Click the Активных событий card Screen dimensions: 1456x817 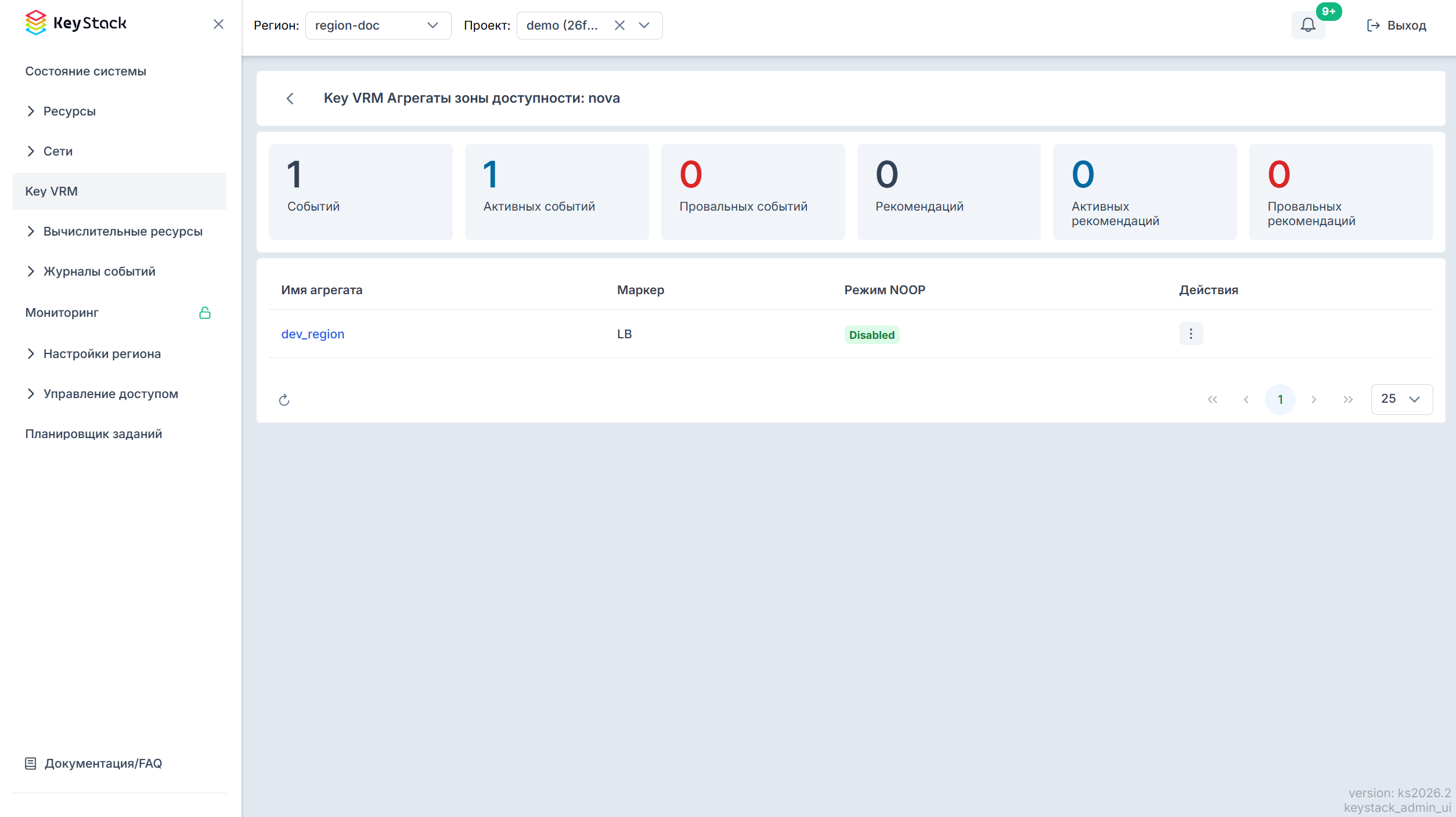point(556,191)
